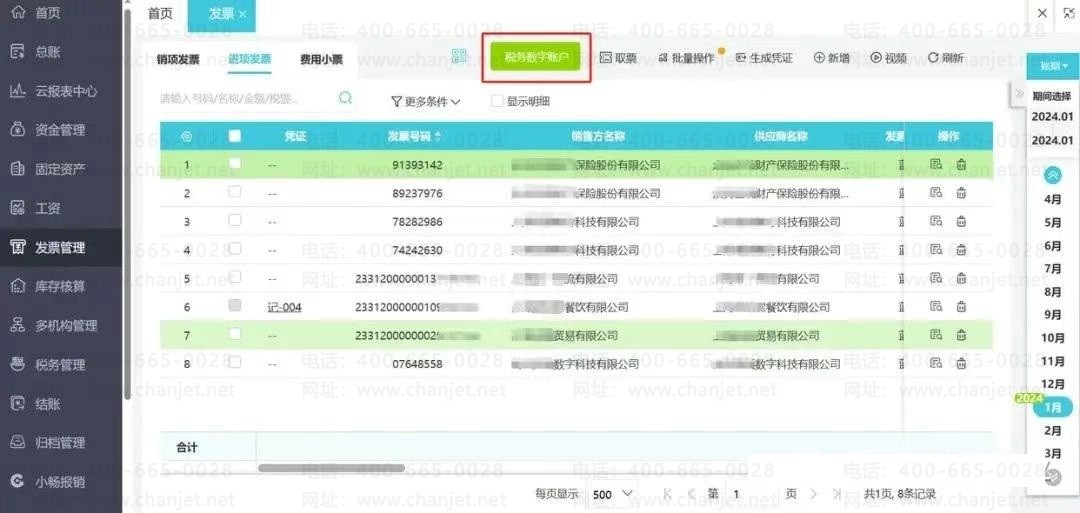Screen dimensions: 1080x513
Task: Select 发票管理 in sidebar
Action: coord(60,247)
